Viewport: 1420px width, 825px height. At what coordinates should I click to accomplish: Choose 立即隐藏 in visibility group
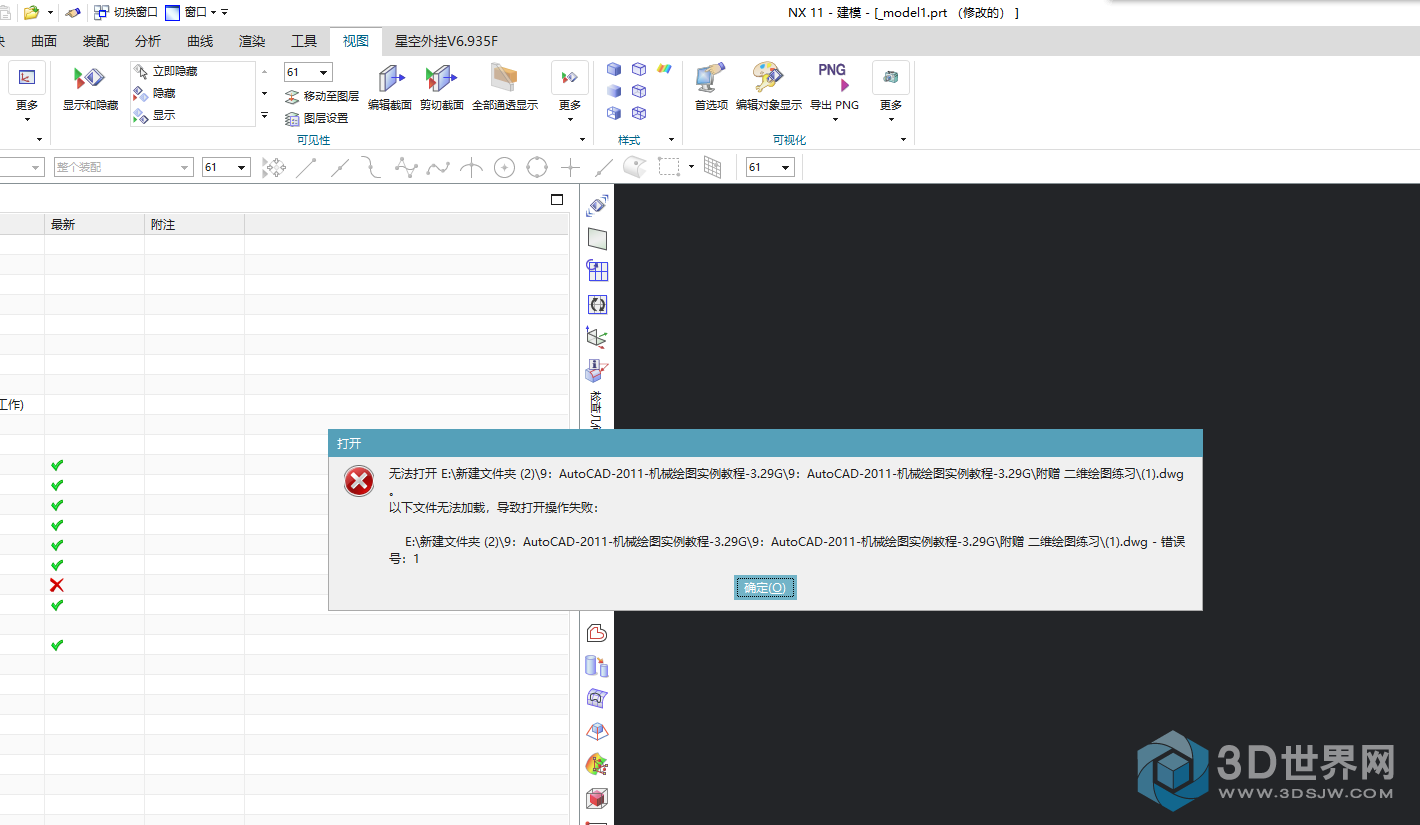coord(165,71)
